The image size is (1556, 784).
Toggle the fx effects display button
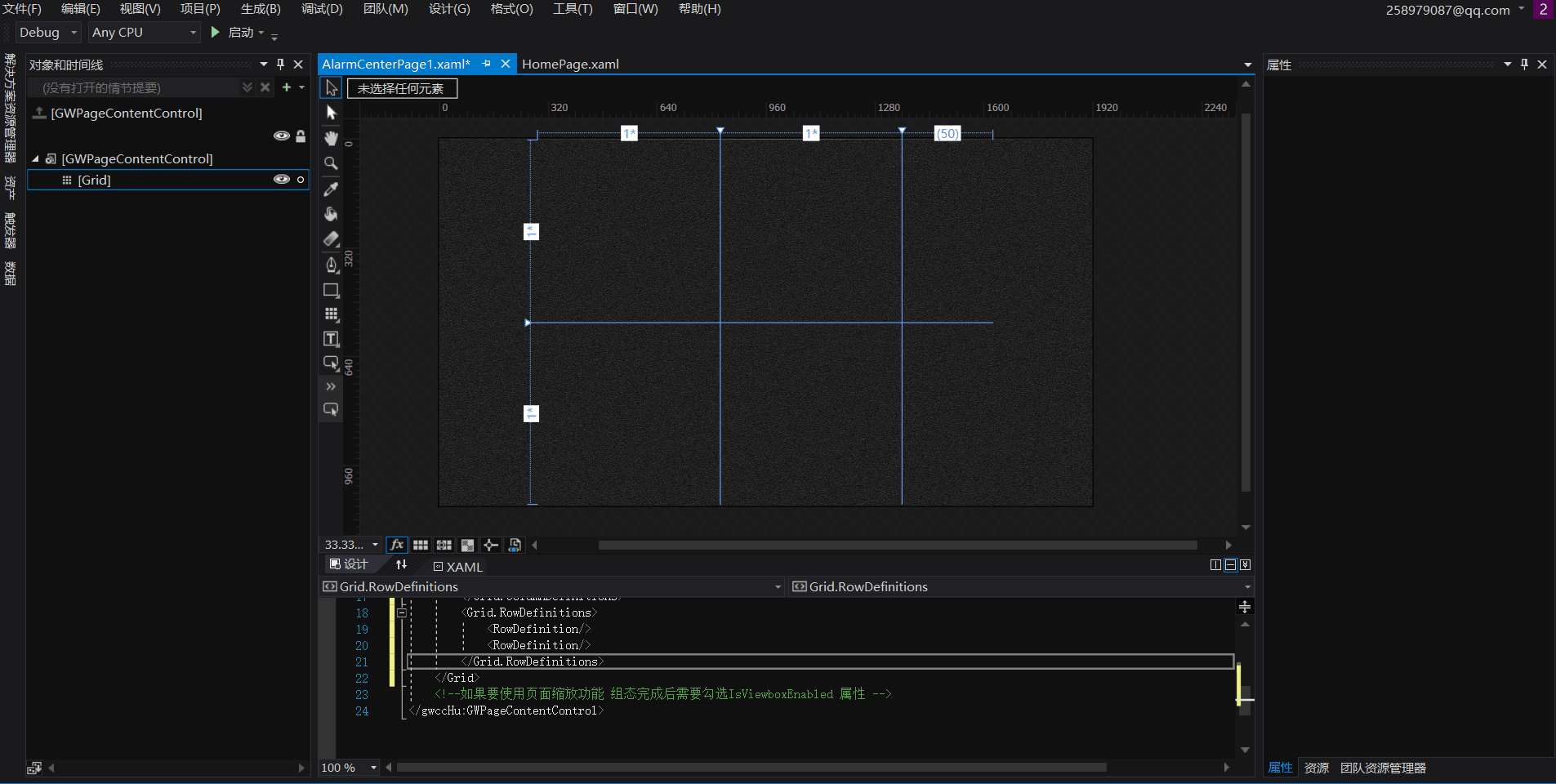coord(397,545)
